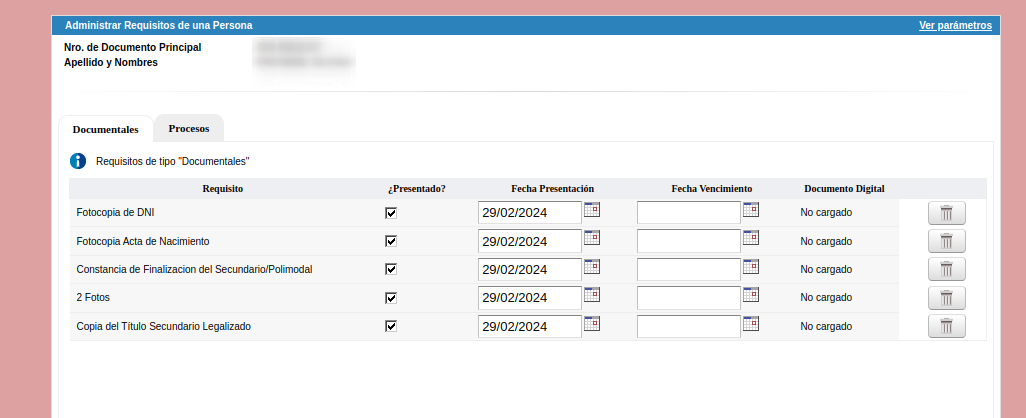
Task: Focus Fecha Vencimiento field for 2 Fotos
Action: click(689, 298)
